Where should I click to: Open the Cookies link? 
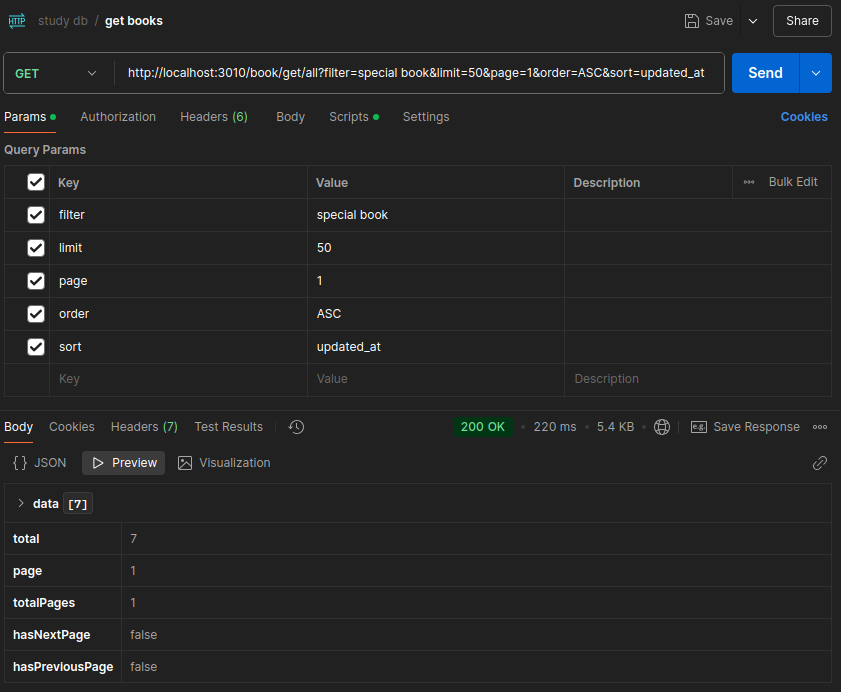(804, 117)
